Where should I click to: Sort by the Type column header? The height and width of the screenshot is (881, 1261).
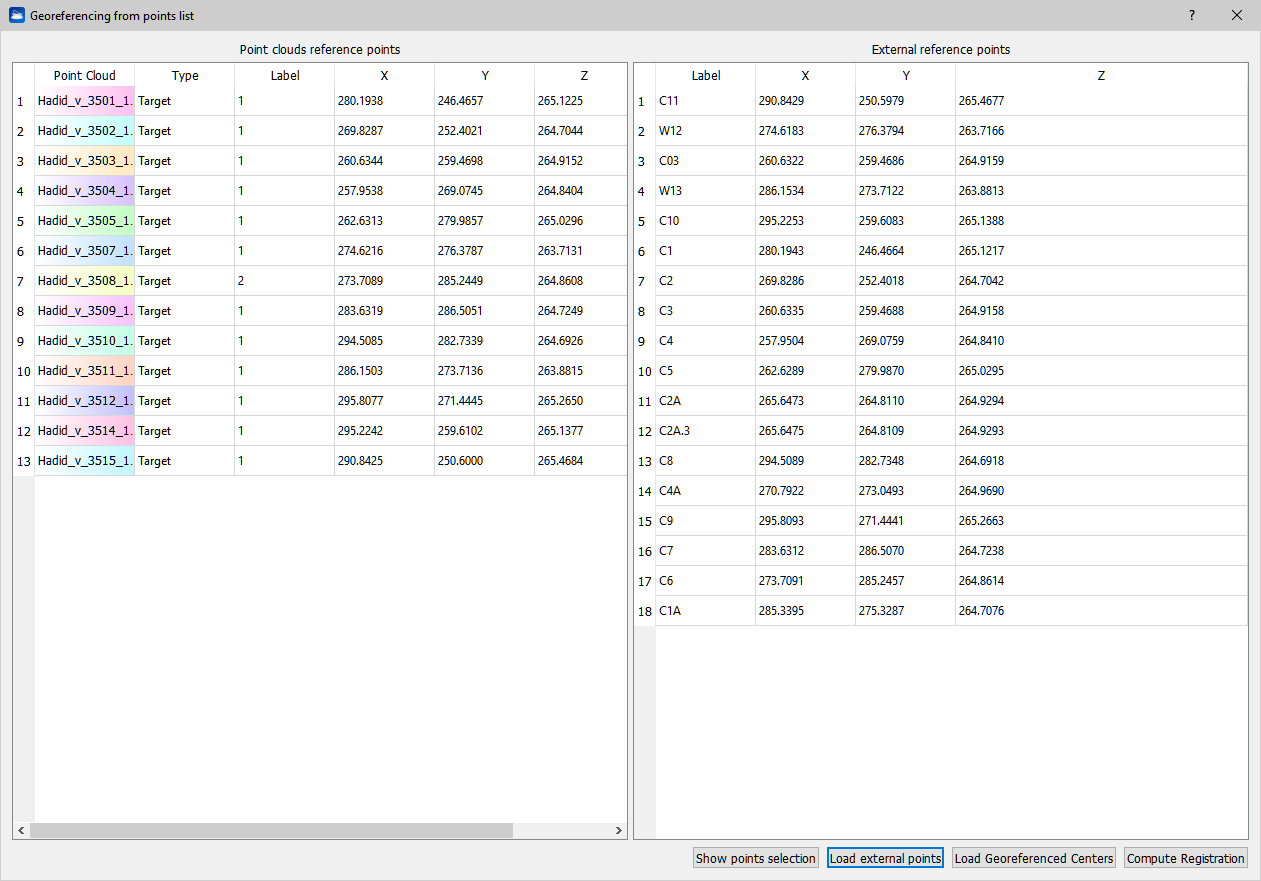tap(185, 76)
